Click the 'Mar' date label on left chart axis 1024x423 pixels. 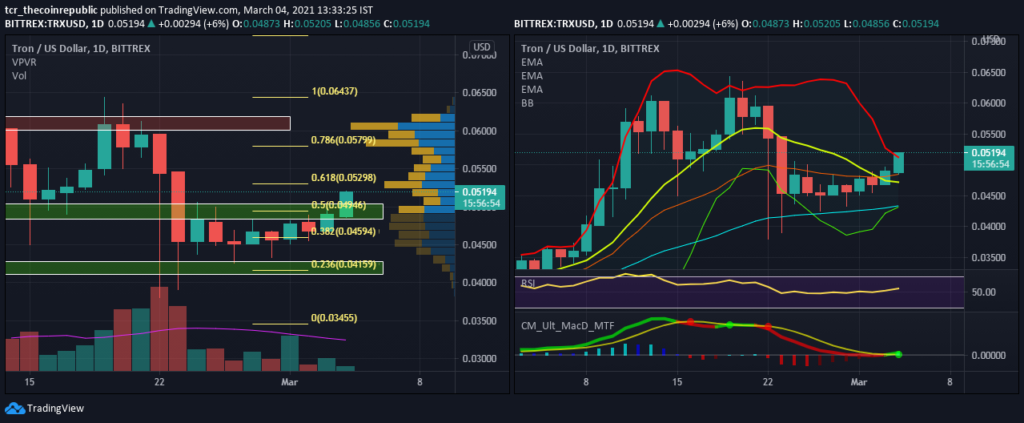(x=289, y=382)
